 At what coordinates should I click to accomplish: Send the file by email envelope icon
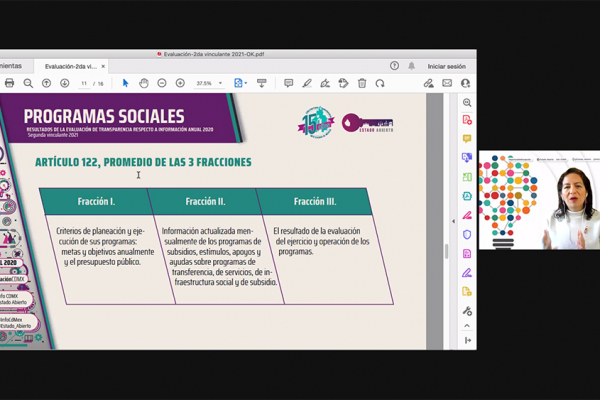(447, 83)
